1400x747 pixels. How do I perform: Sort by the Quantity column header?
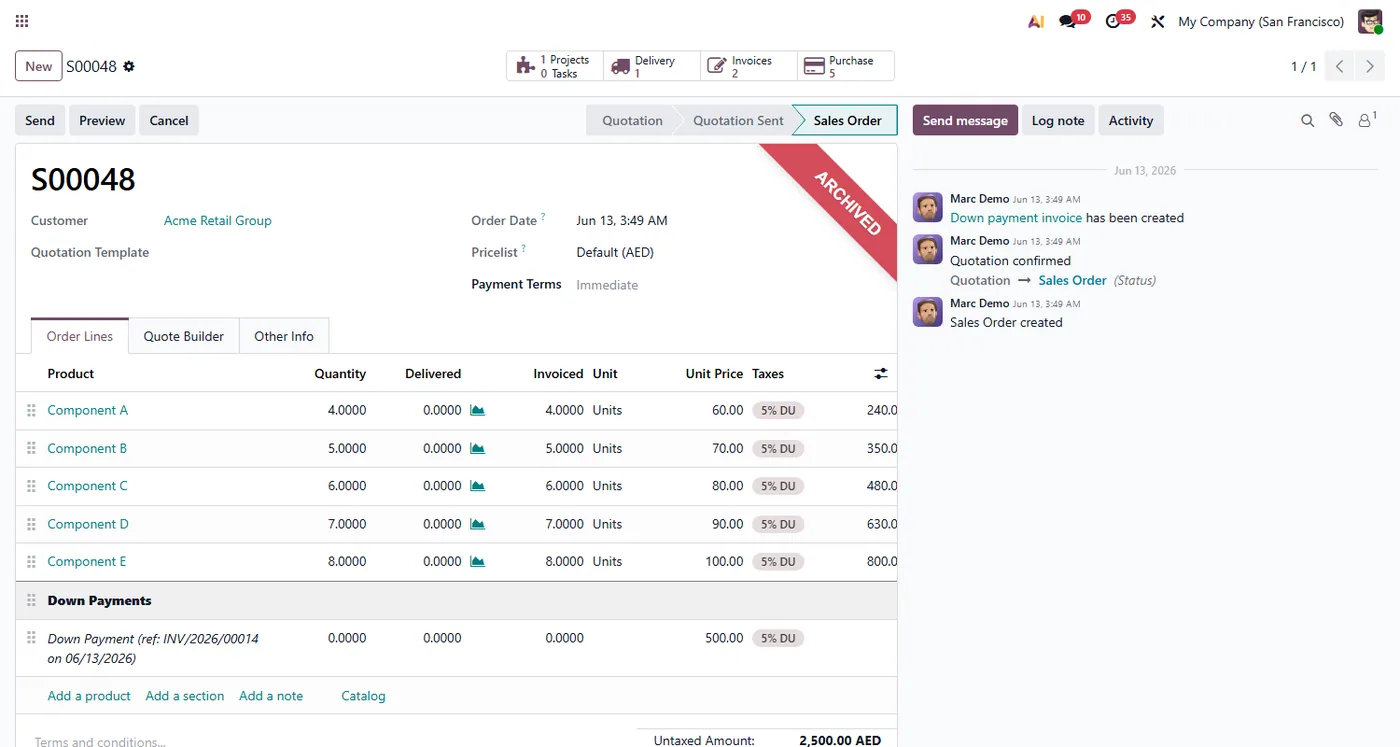[x=340, y=374]
